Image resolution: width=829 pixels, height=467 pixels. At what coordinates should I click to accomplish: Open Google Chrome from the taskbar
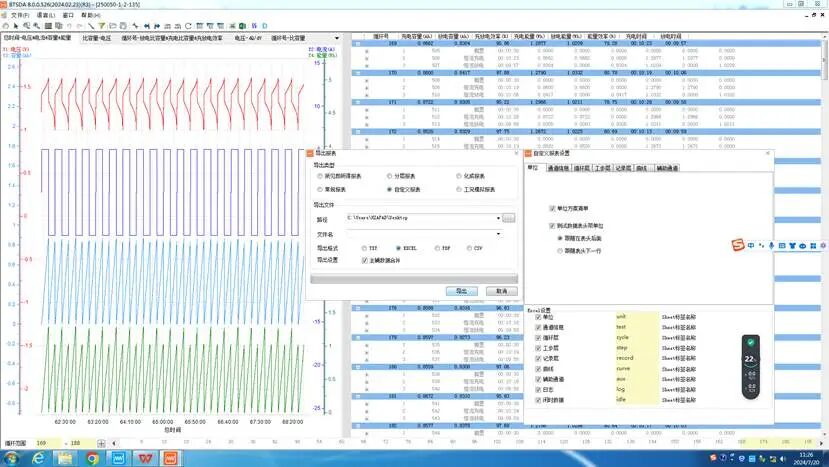click(x=93, y=459)
